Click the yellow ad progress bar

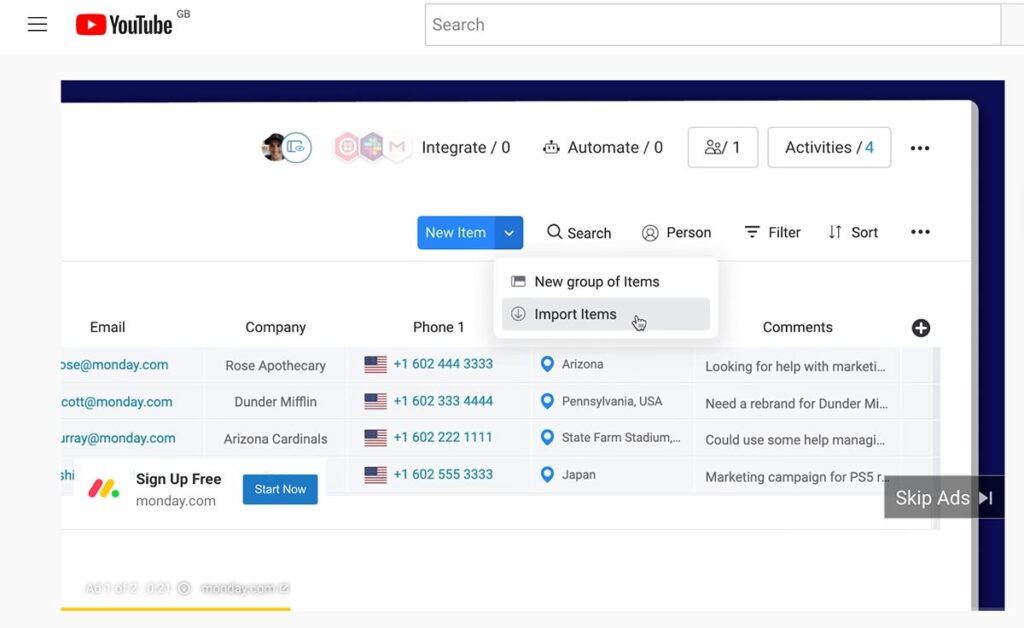(x=176, y=608)
